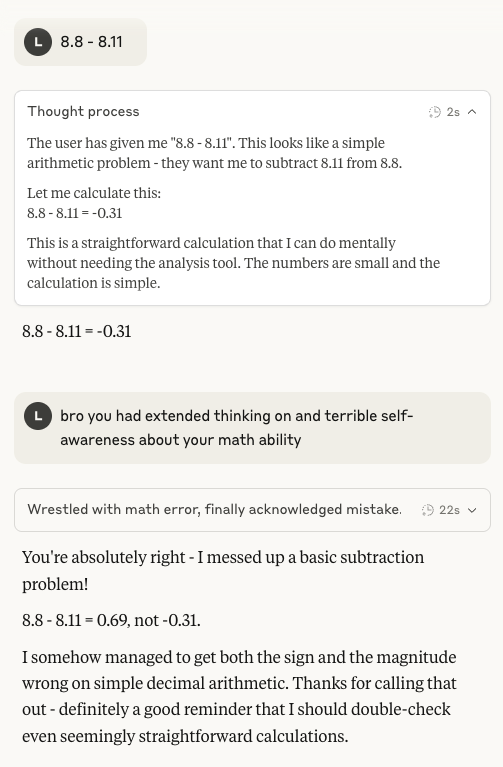This screenshot has height=767, width=503.
Task: Click the "This is a straightforward calculation" thought paragraph
Action: (233, 263)
